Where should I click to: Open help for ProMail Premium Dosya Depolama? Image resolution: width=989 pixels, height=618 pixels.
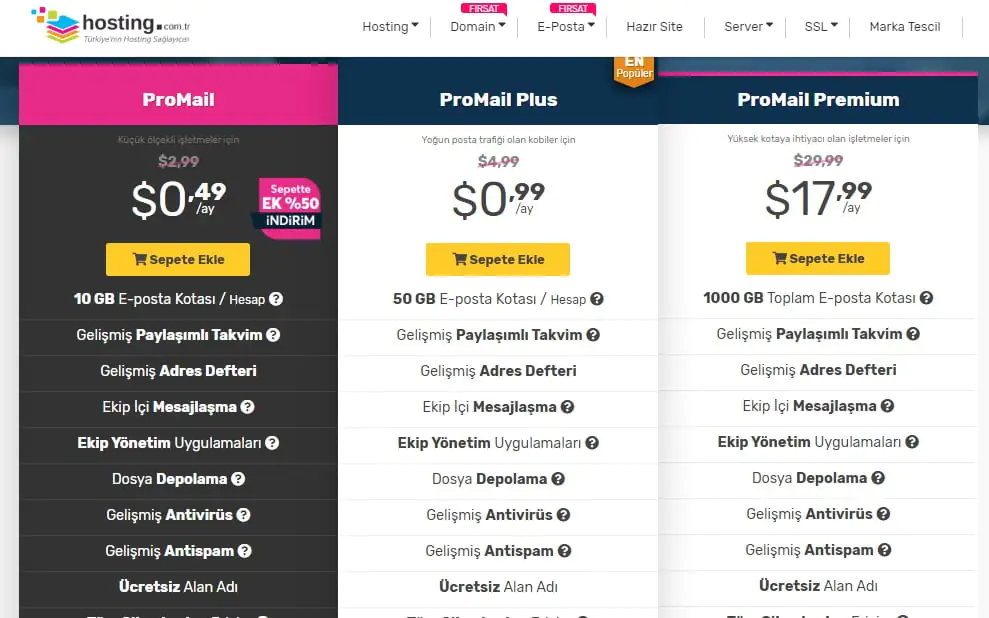click(x=878, y=478)
